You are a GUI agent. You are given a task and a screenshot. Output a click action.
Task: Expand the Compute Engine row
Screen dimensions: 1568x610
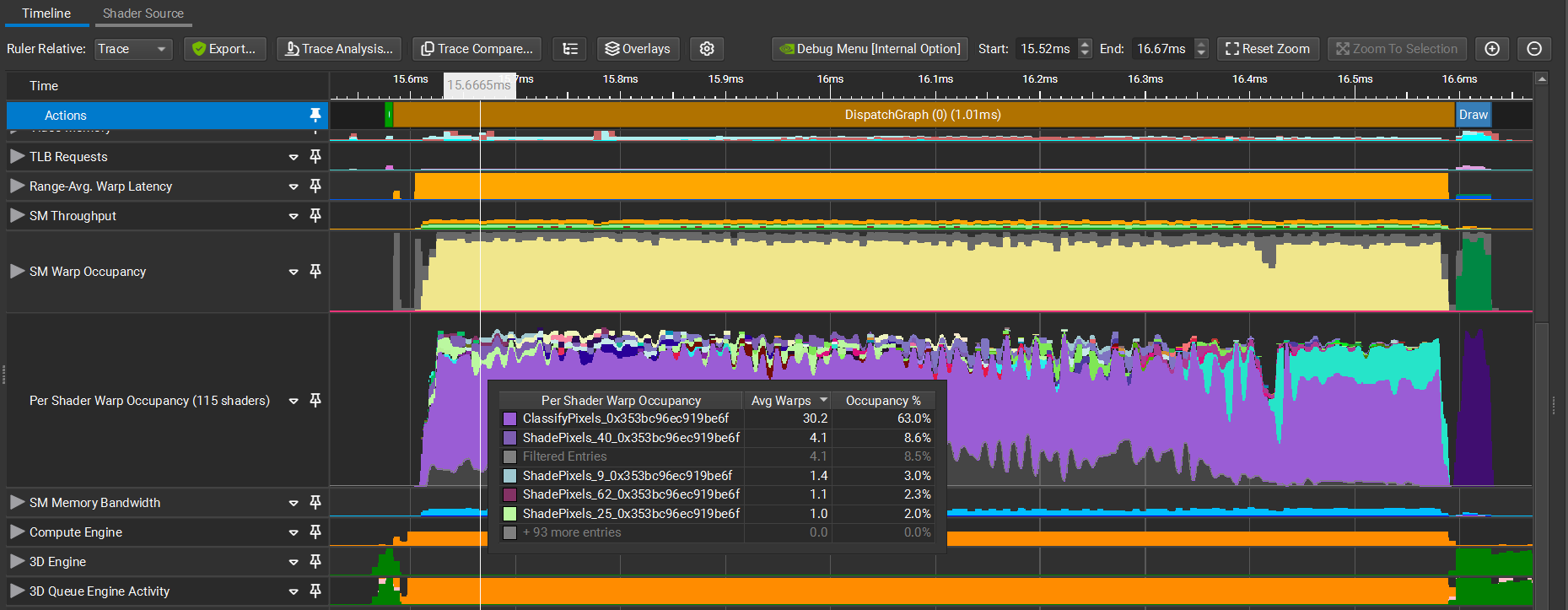tap(17, 532)
